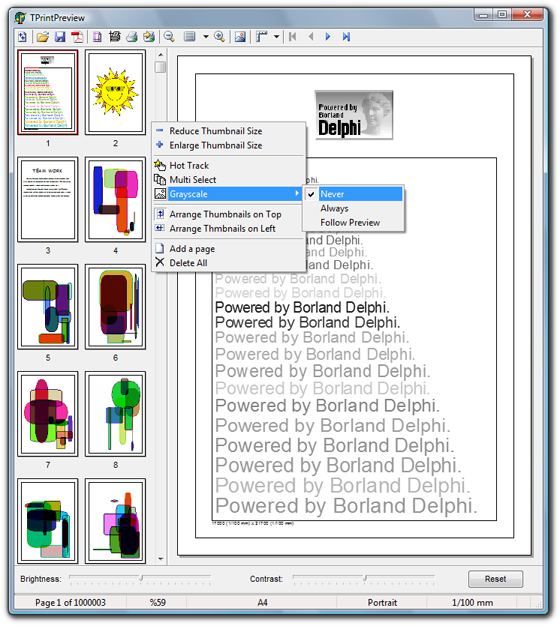Click the printer icon in the toolbar

132,37
